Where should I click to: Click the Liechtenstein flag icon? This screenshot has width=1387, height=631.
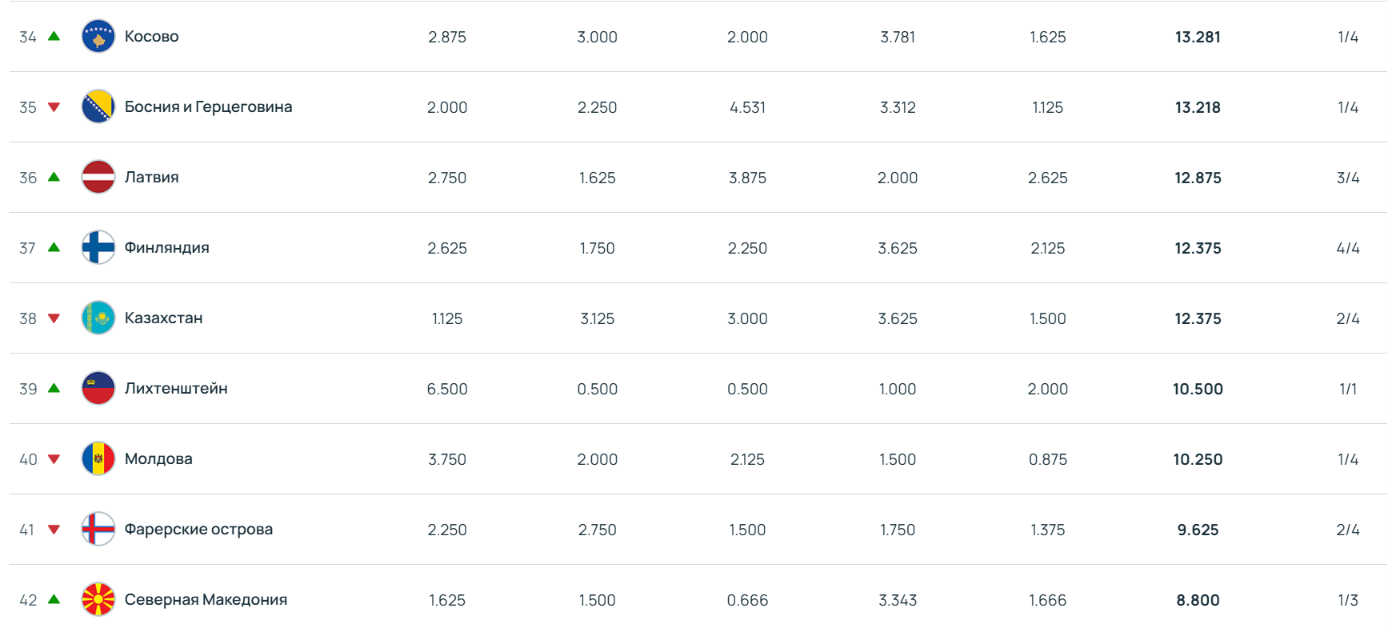click(98, 388)
